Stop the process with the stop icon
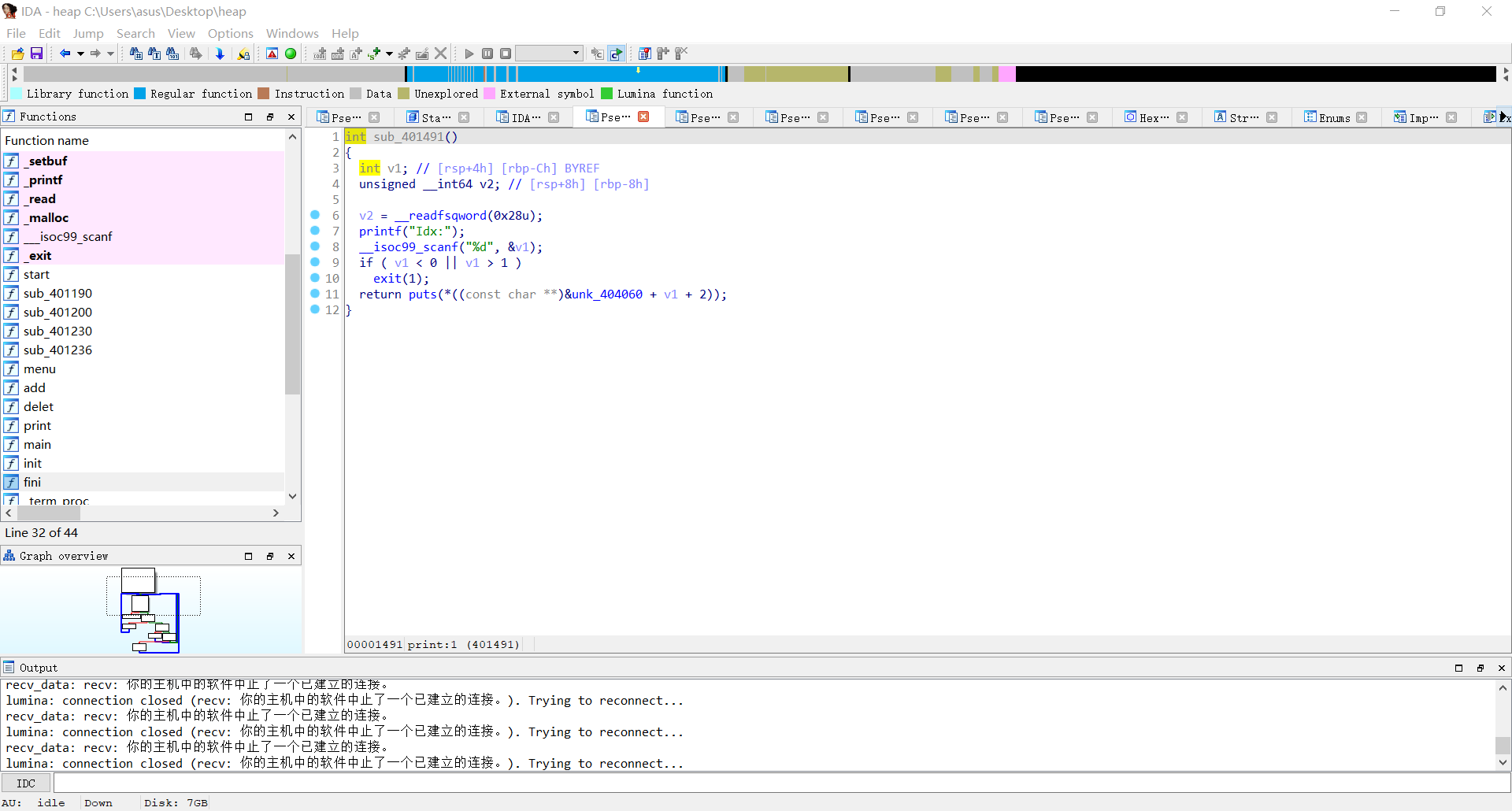This screenshot has width=1512, height=811. point(506,54)
